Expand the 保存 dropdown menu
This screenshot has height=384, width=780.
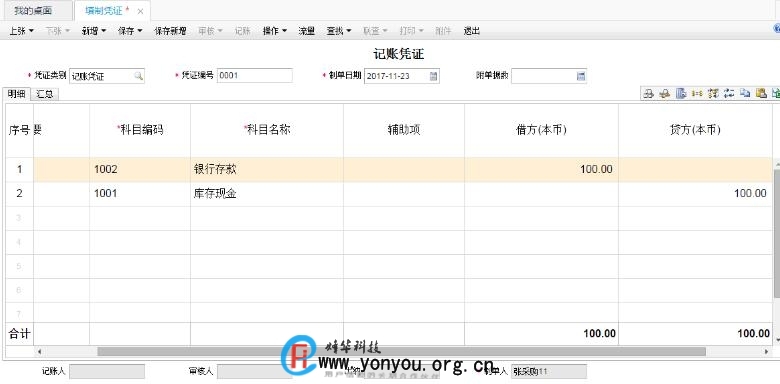[x=130, y=31]
